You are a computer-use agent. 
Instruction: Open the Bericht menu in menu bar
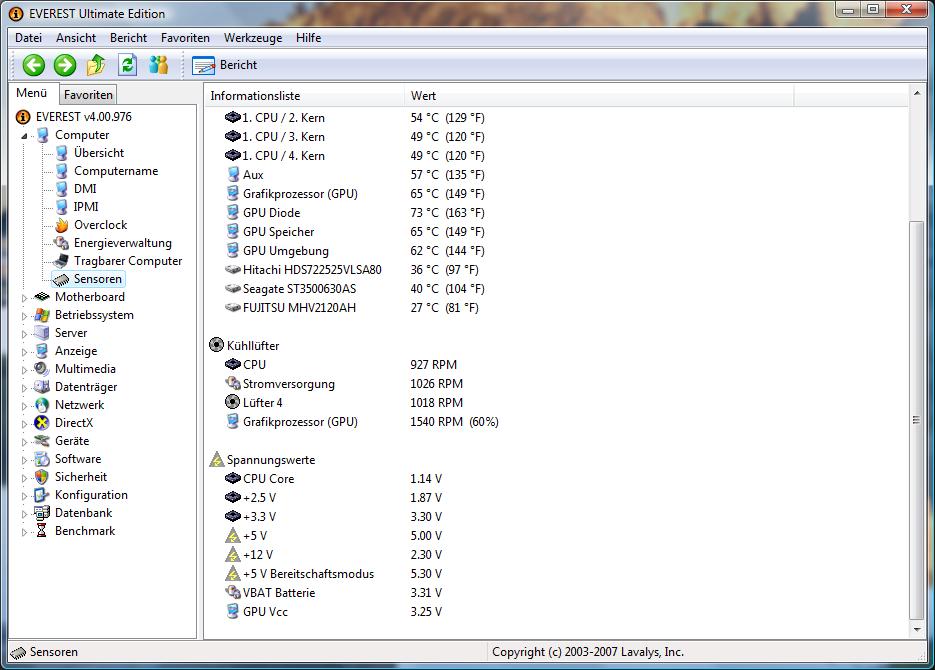click(x=128, y=38)
